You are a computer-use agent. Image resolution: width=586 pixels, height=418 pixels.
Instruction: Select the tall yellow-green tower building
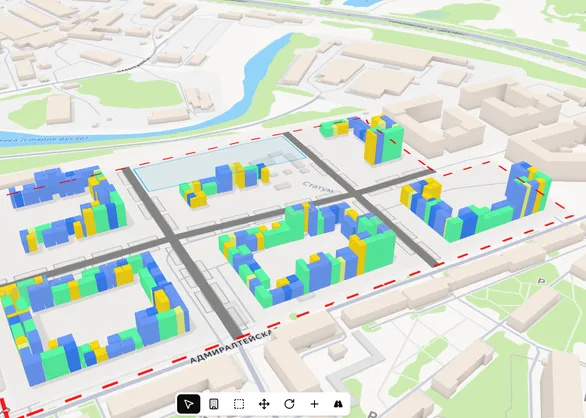(x=384, y=139)
